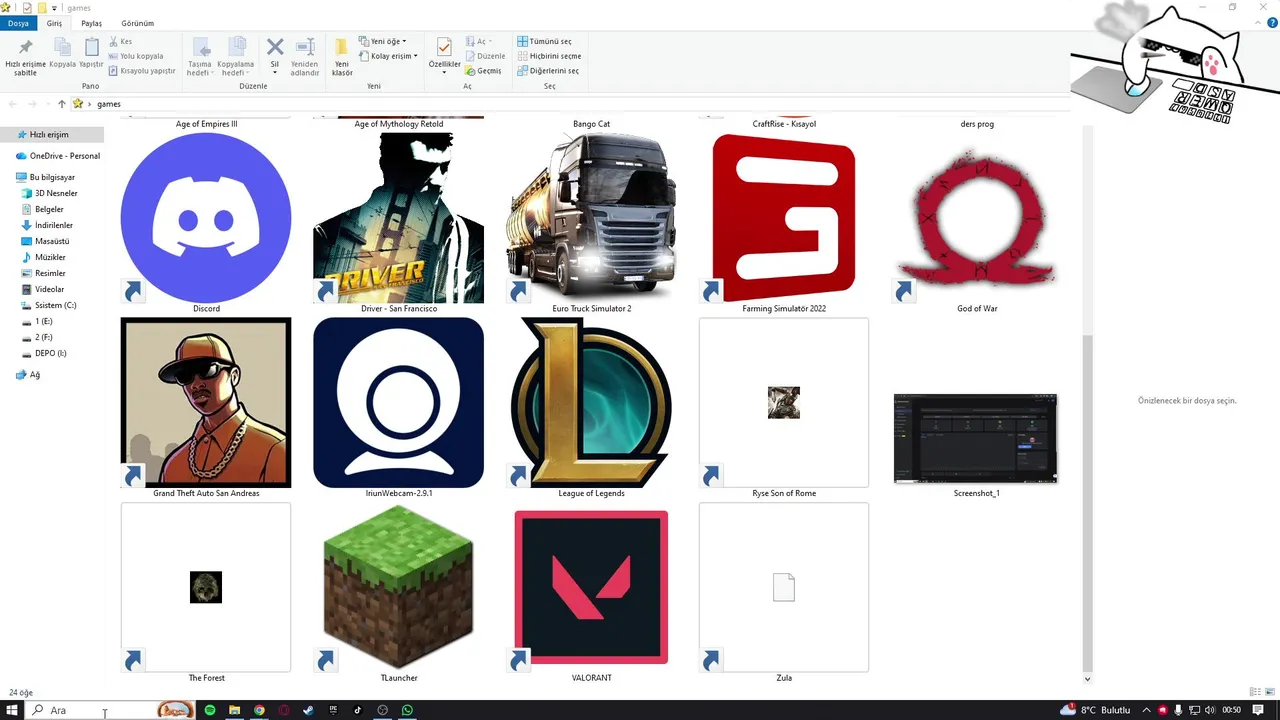The height and width of the screenshot is (720, 1280).
Task: Open OneDrive - Personal in sidebar
Action: pos(57,156)
